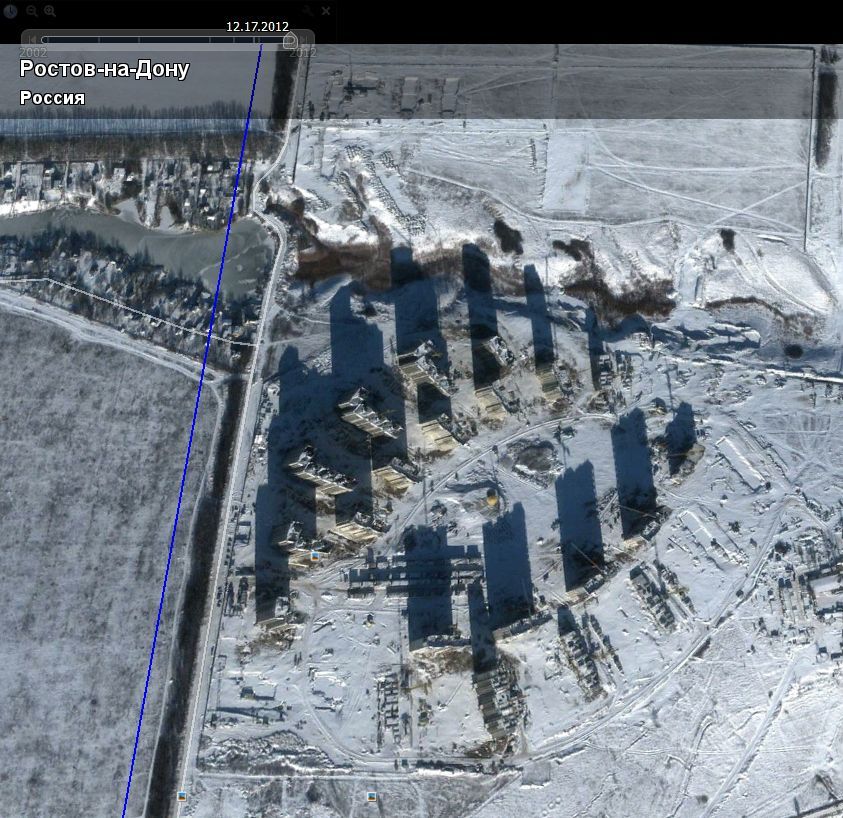Zoom out the timeline range
This screenshot has width=843, height=818.
tap(31, 11)
